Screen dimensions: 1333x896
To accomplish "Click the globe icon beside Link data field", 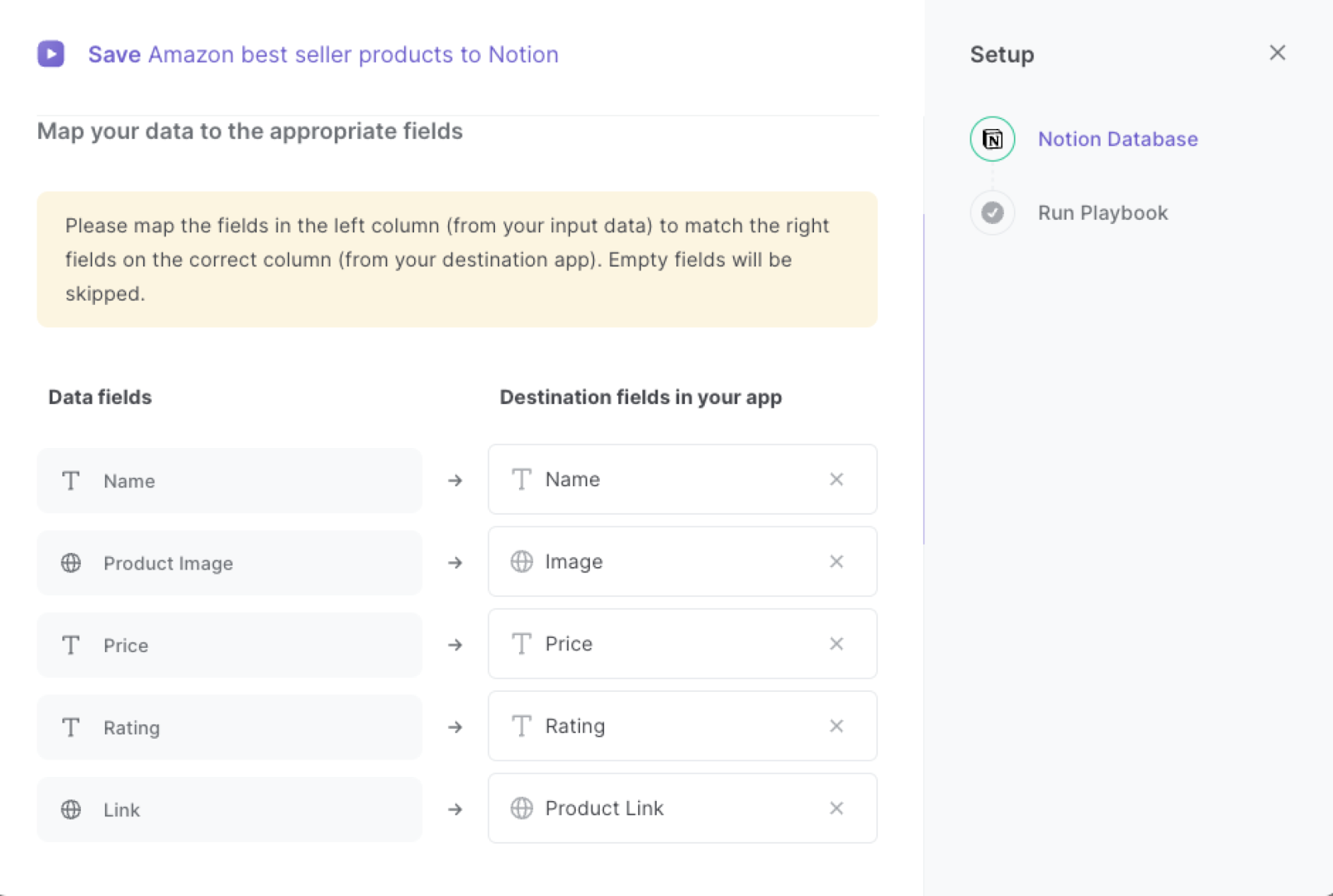I will click(71, 809).
